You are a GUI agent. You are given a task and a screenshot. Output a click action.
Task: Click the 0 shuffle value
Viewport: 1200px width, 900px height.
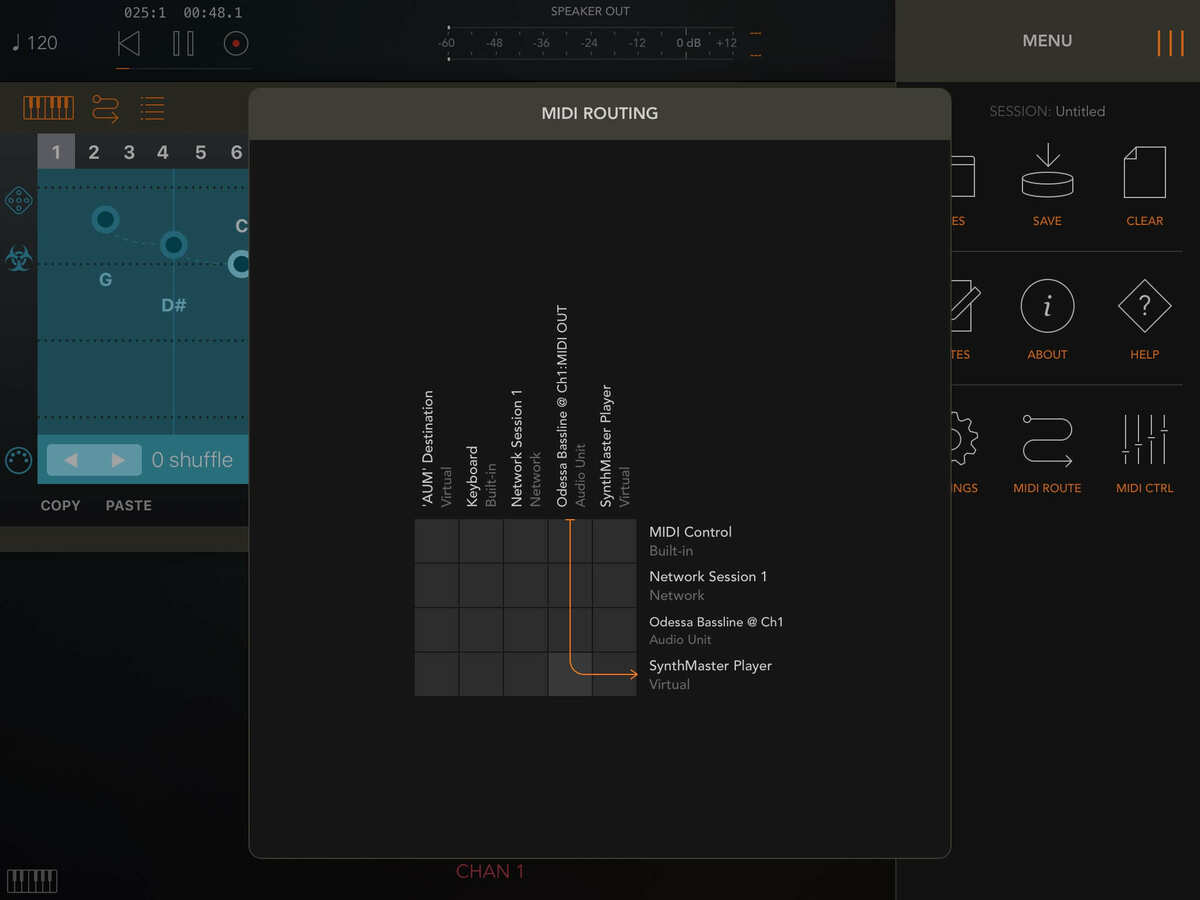(192, 460)
